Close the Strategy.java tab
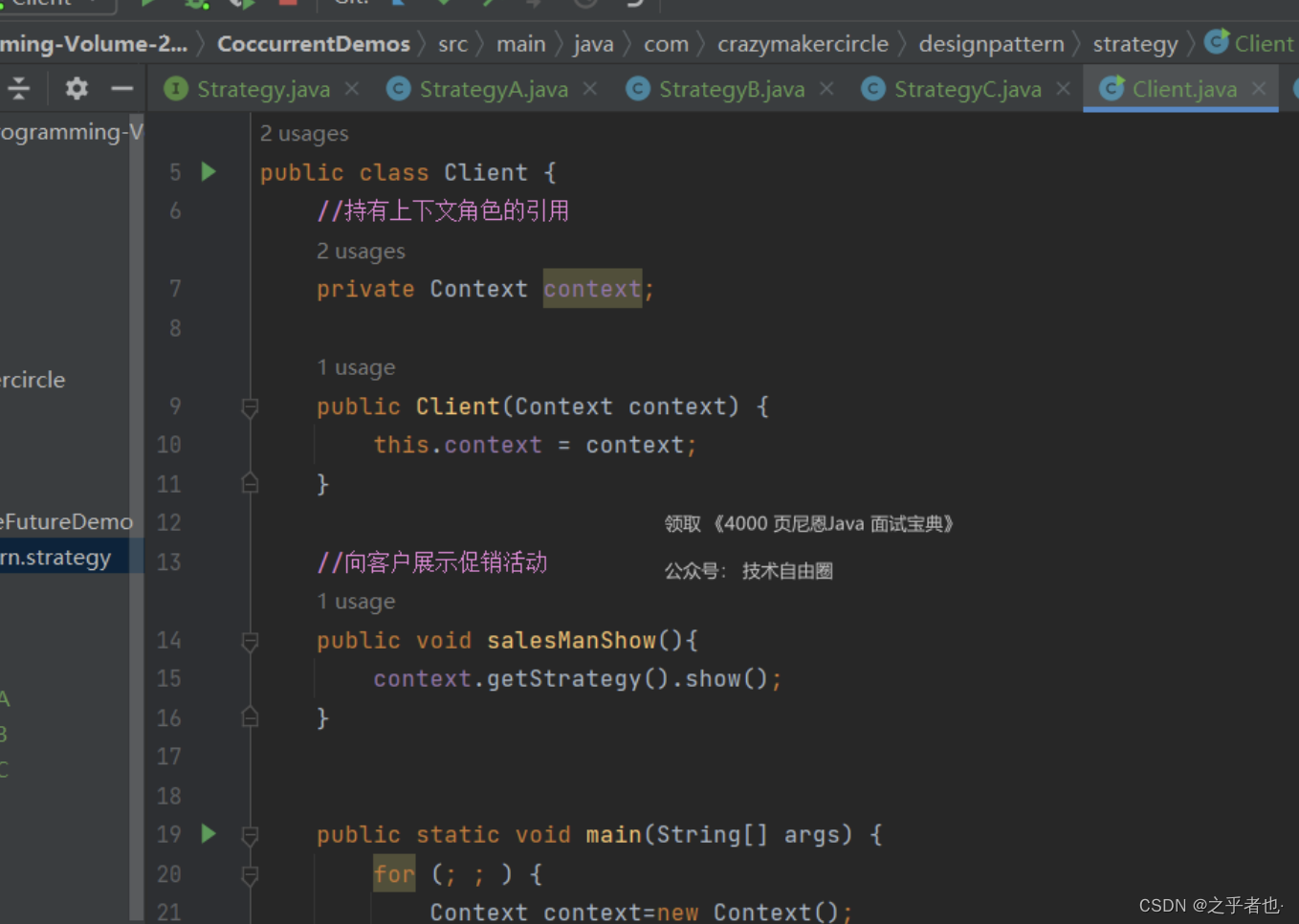This screenshot has width=1299, height=924. pyautogui.click(x=352, y=89)
